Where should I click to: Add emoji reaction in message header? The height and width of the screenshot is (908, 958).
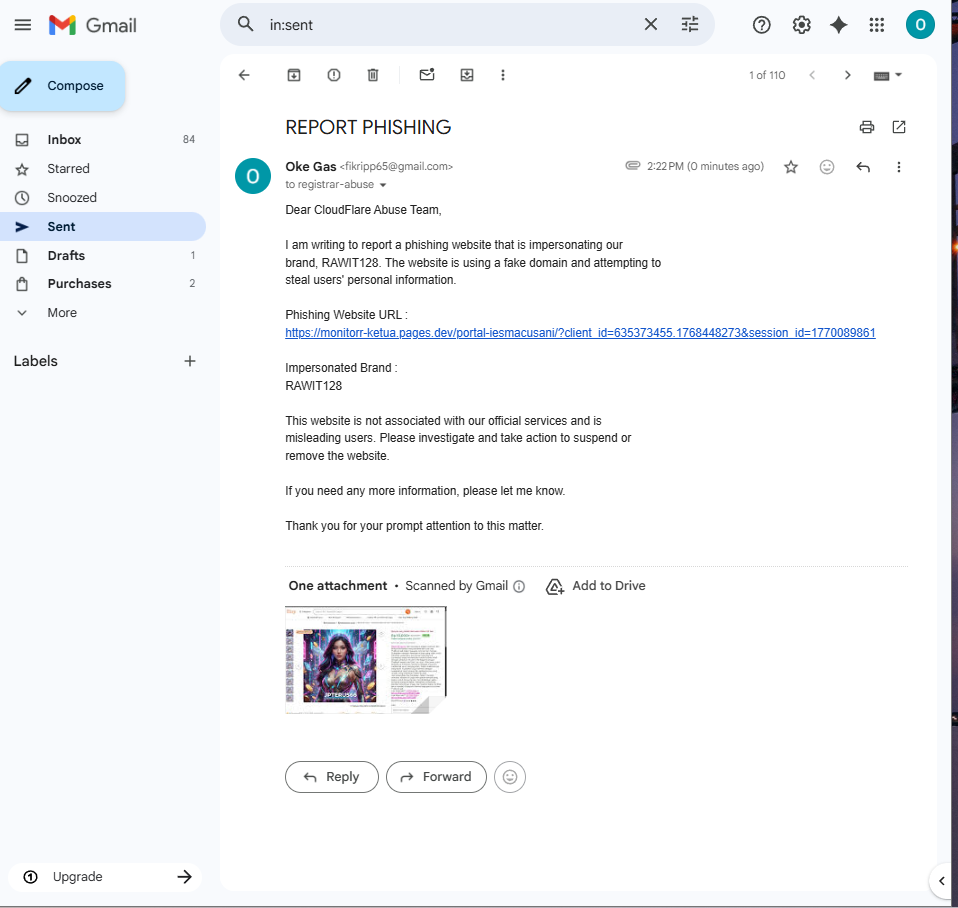tap(827, 167)
